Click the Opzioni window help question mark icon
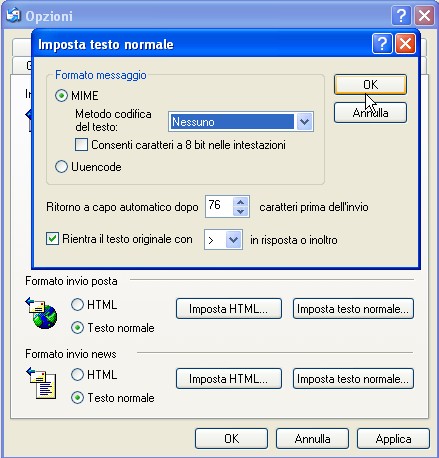 click(x=401, y=15)
